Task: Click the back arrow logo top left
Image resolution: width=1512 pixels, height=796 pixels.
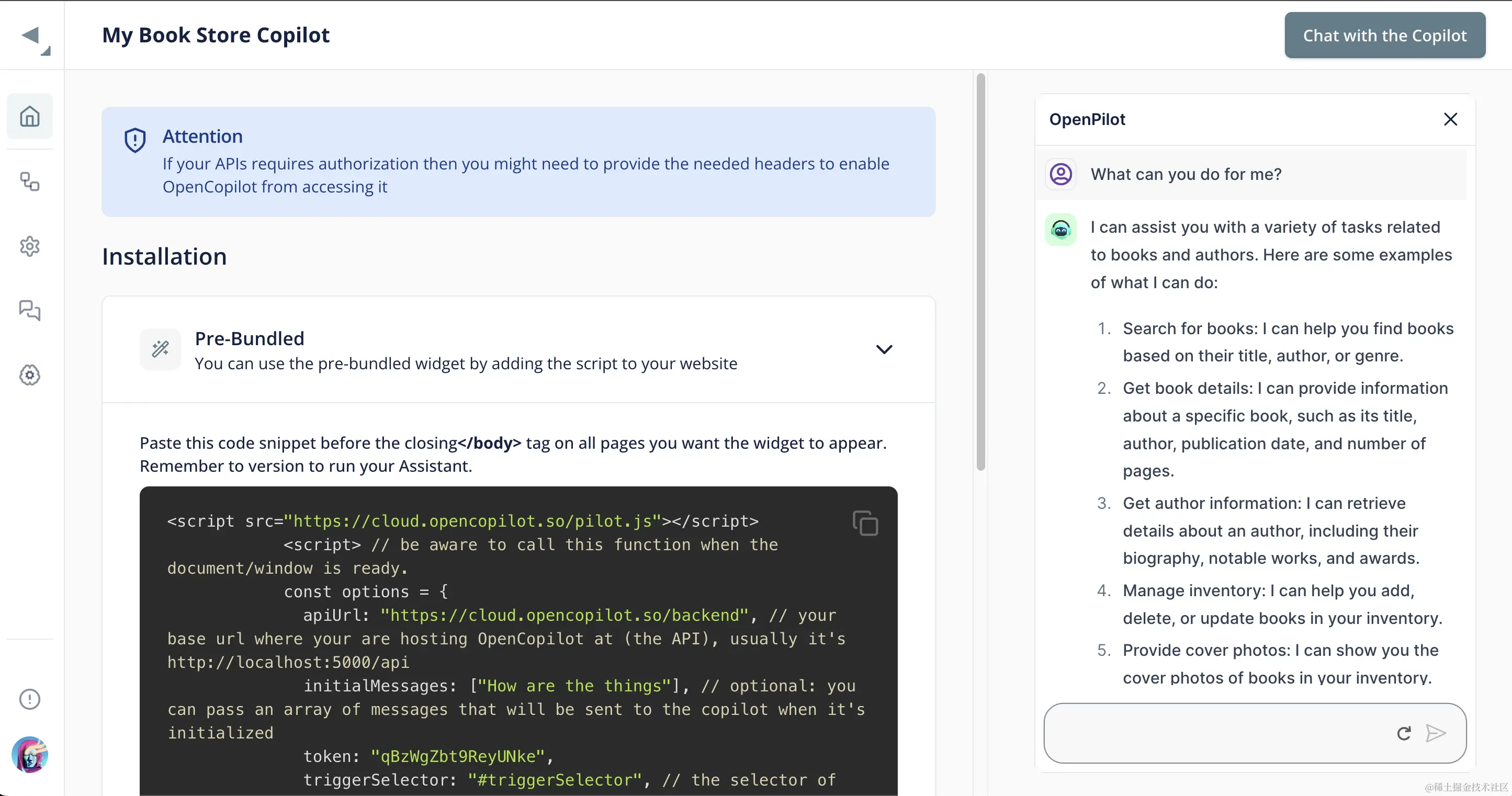Action: [32, 37]
